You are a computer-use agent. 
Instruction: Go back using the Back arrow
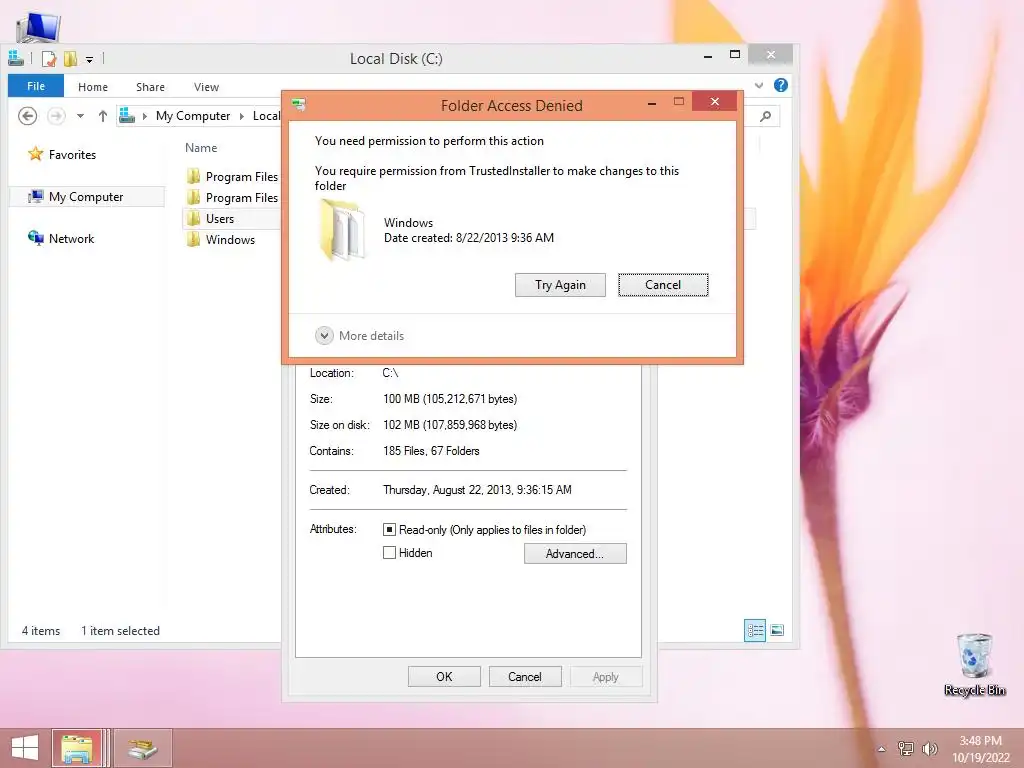pyautogui.click(x=27, y=116)
